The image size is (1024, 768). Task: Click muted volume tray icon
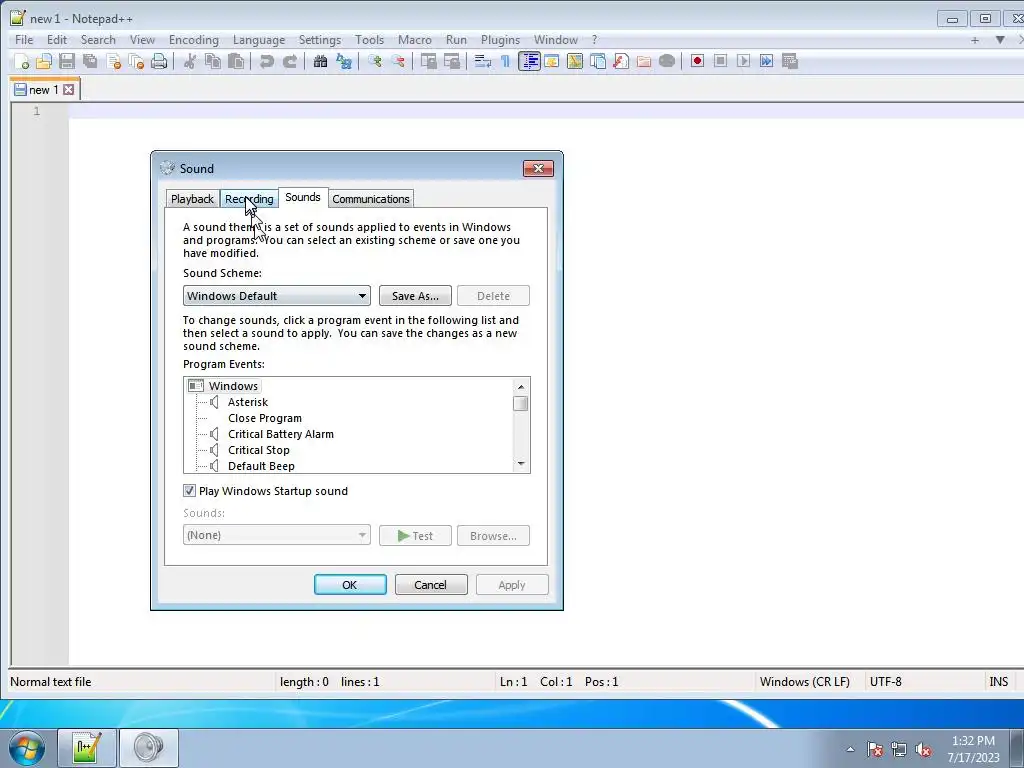tap(923, 749)
